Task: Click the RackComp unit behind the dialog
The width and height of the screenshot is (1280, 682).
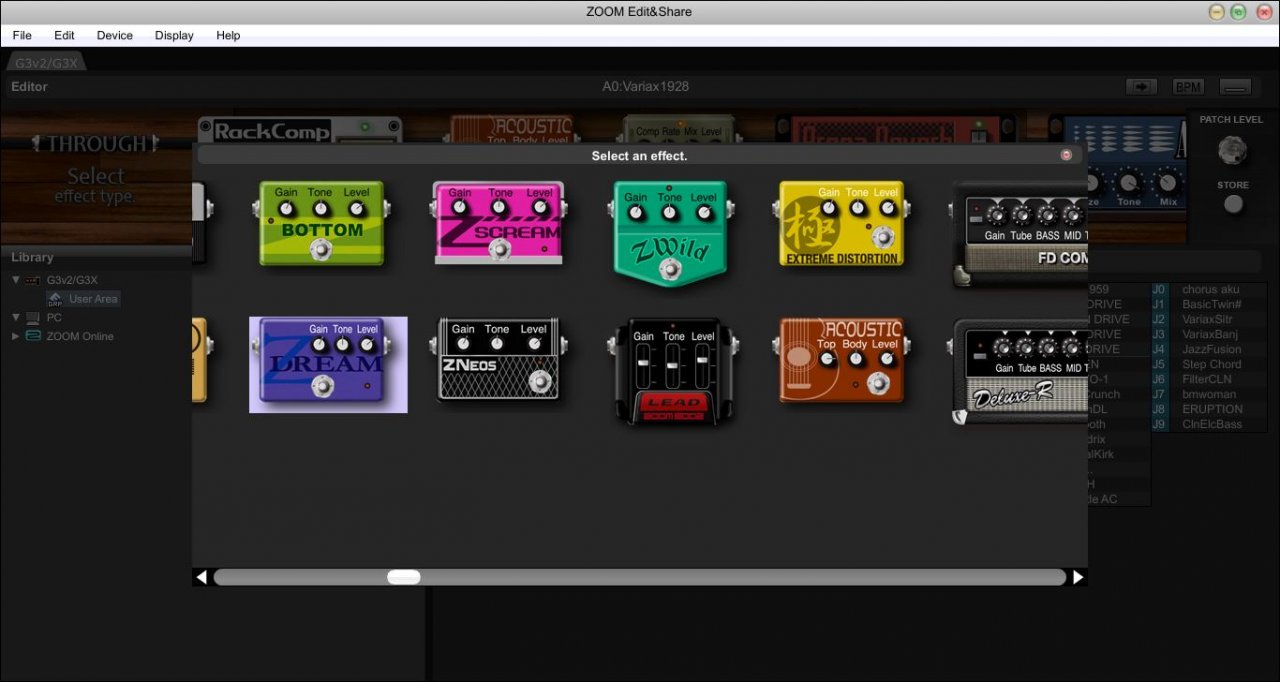Action: click(x=300, y=129)
